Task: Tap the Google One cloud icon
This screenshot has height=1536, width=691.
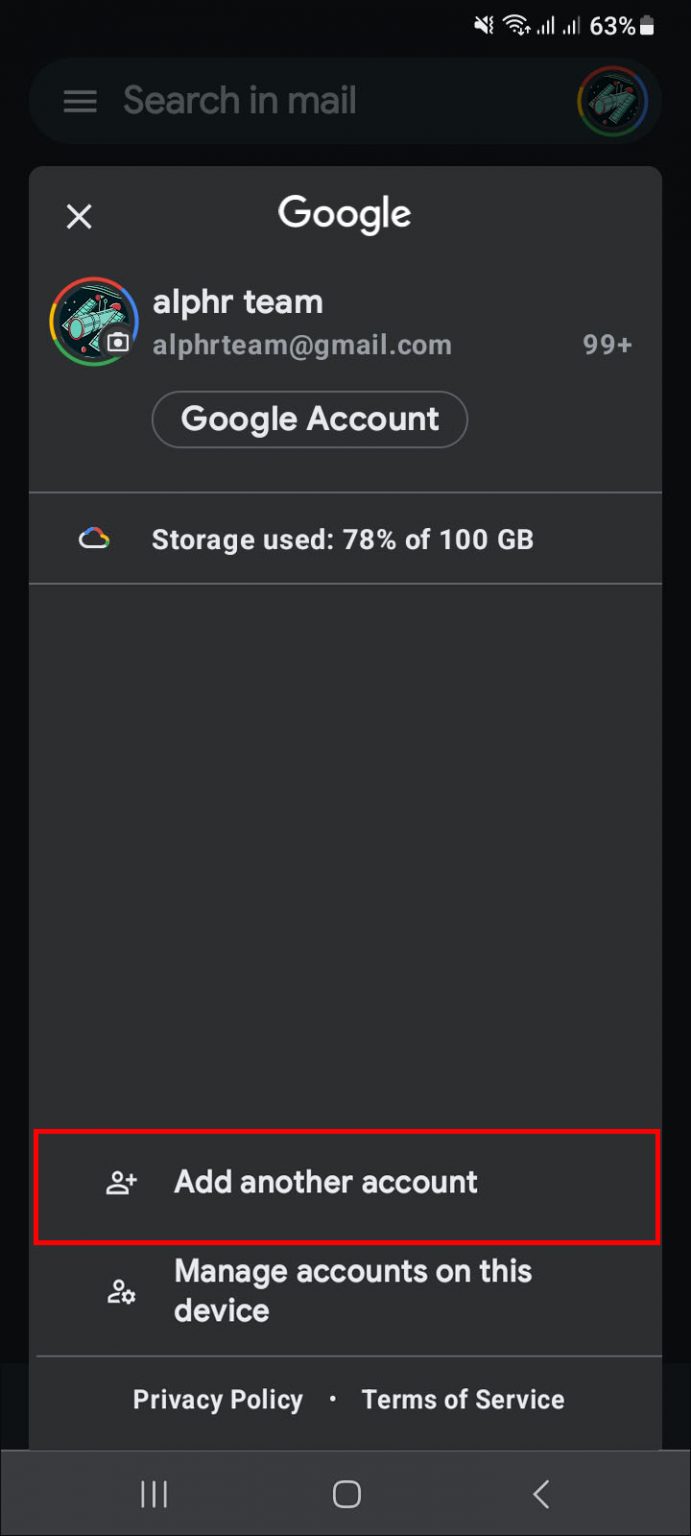Action: [x=94, y=539]
